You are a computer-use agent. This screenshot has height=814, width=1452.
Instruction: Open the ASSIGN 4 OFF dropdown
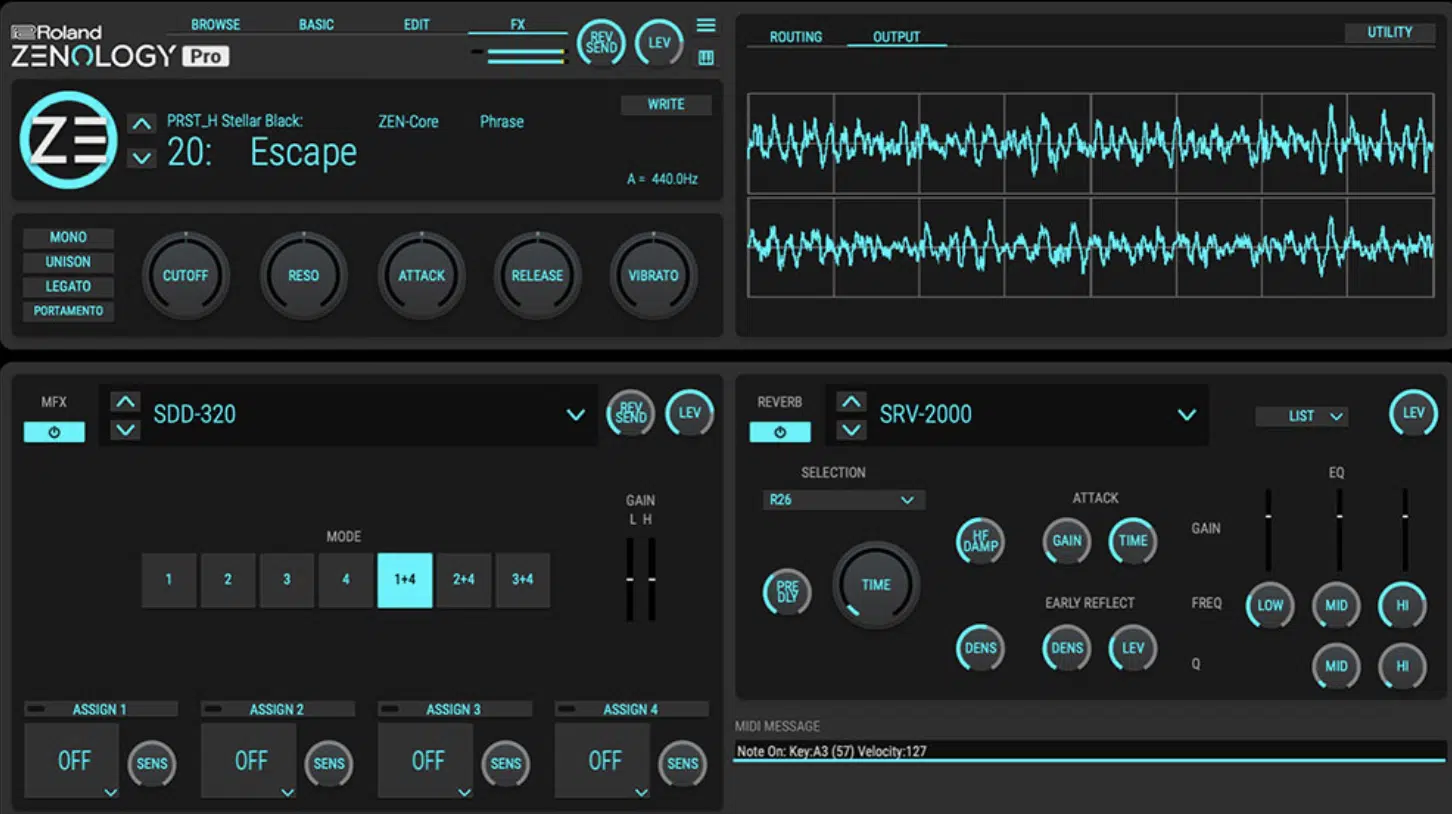(603, 761)
